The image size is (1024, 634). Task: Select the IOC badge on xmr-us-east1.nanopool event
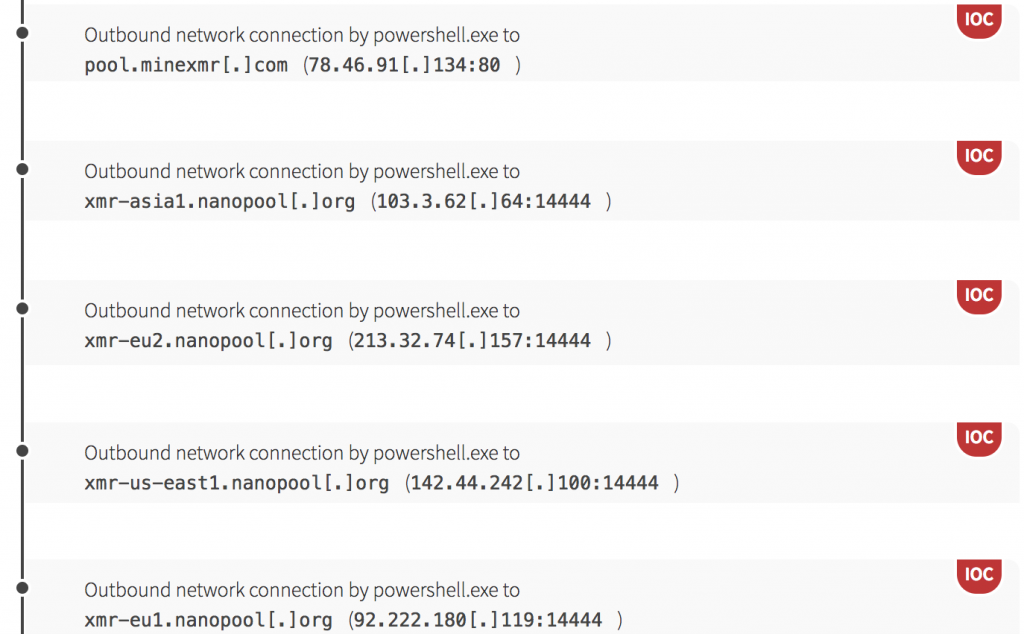(x=979, y=437)
